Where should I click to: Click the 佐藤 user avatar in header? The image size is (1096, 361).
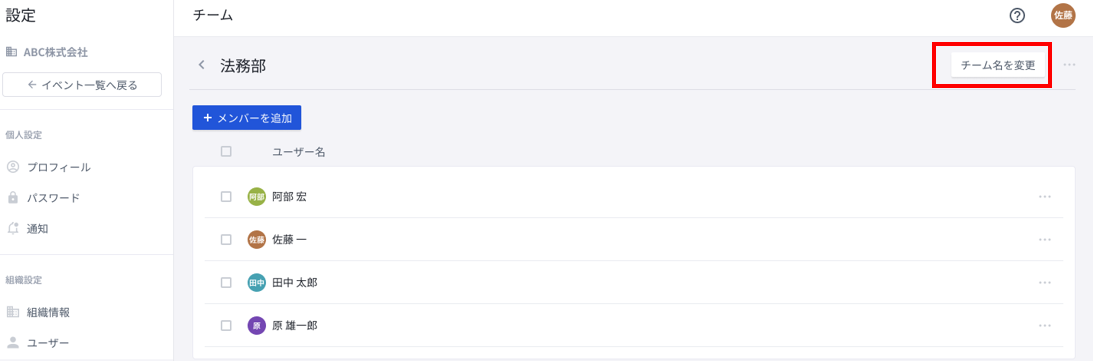(x=1063, y=15)
